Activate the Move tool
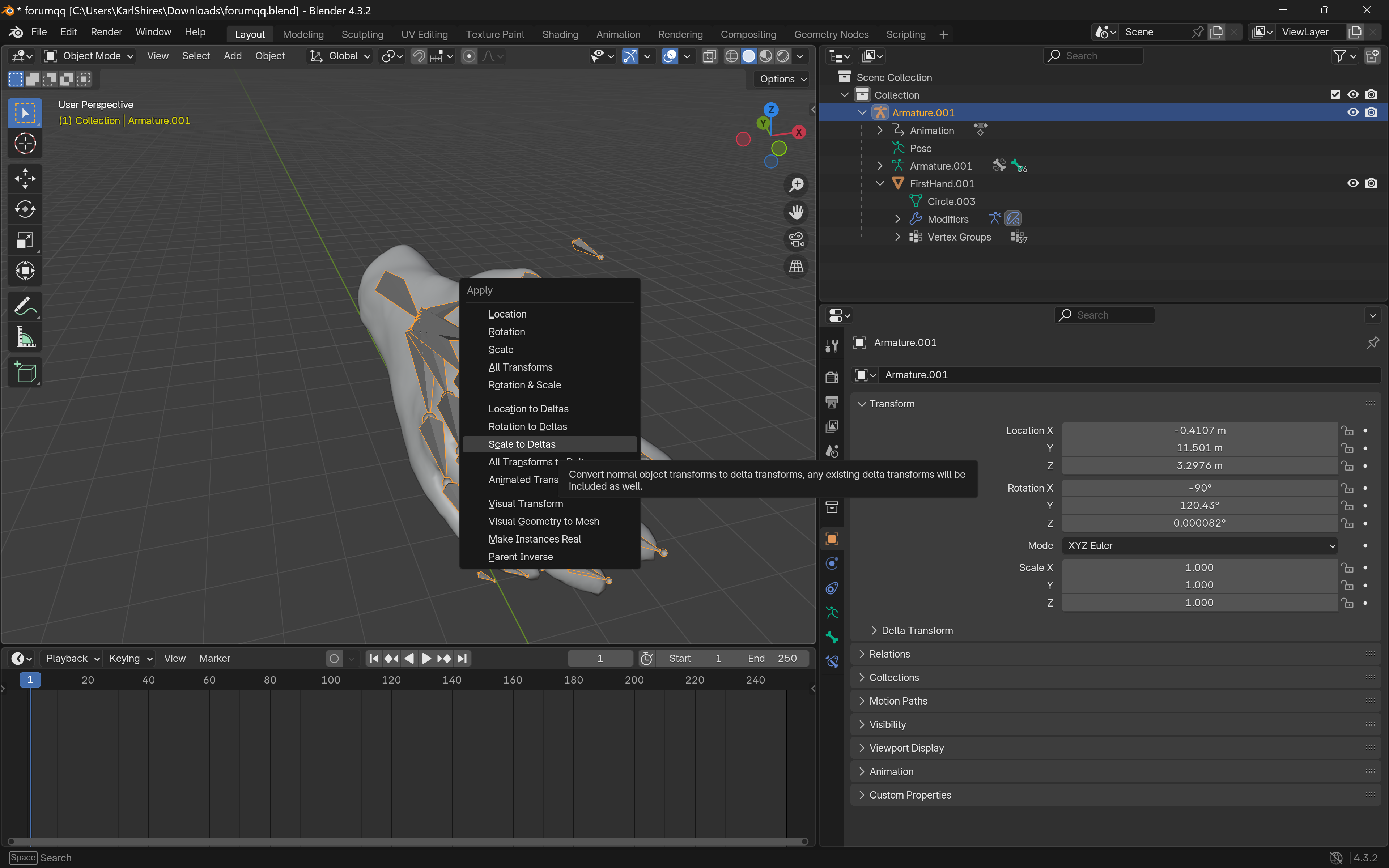 (25, 179)
